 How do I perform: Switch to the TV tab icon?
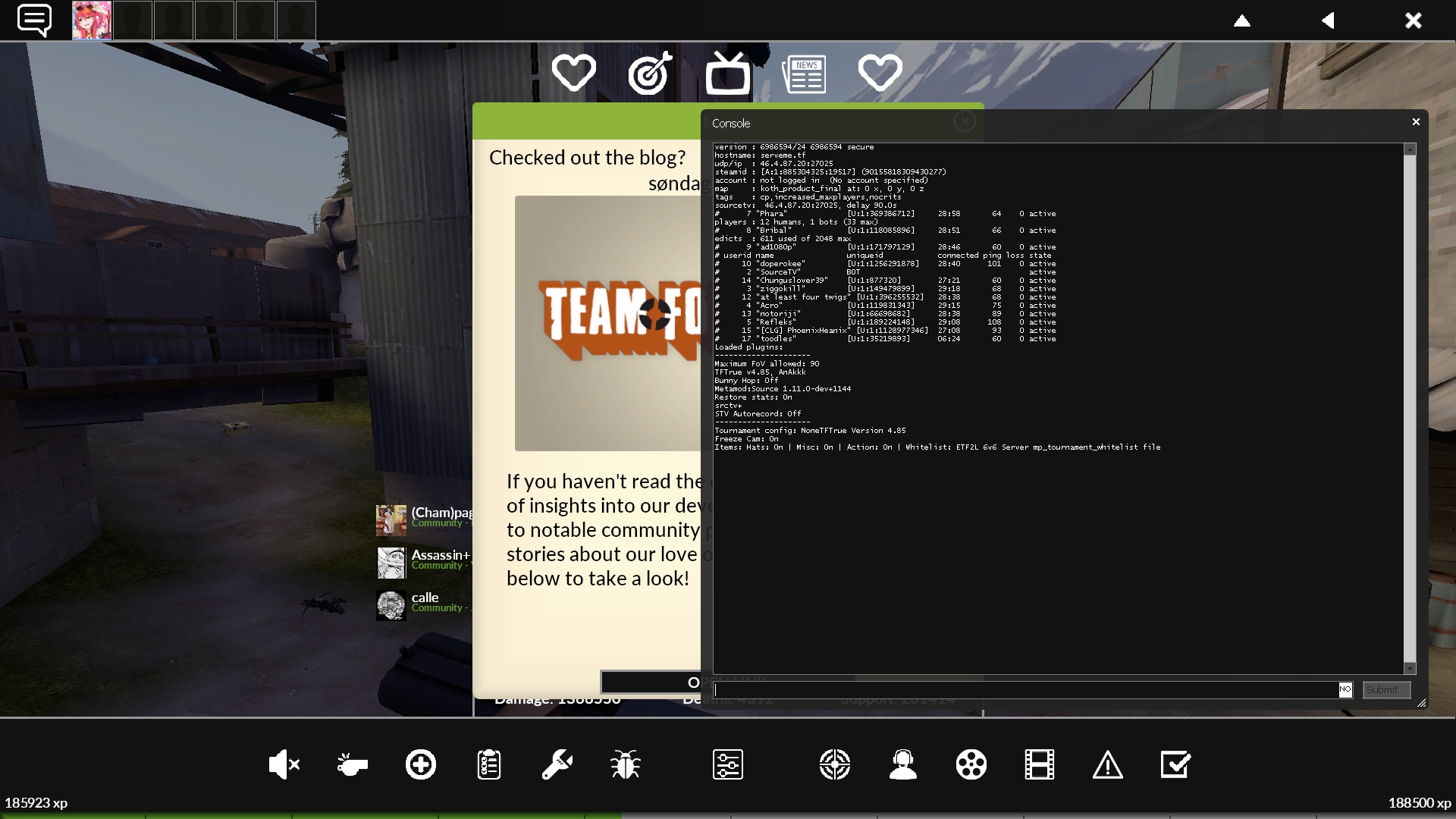click(728, 74)
